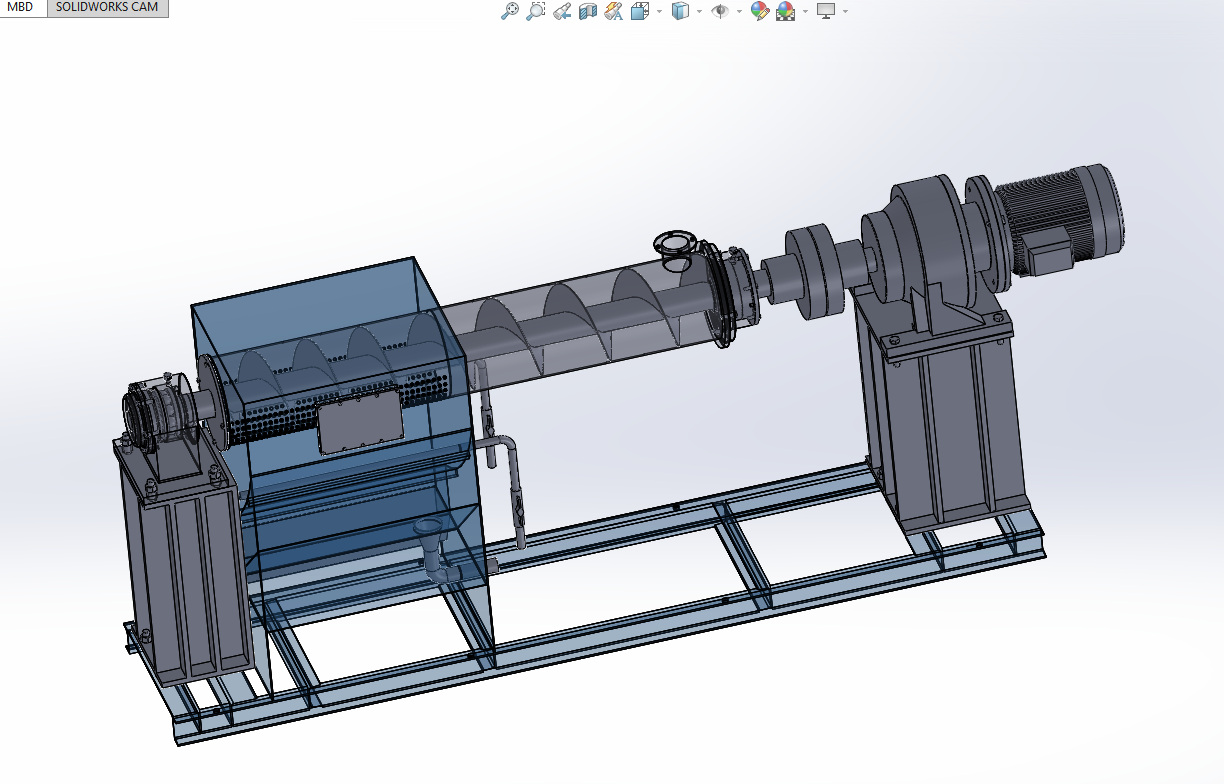This screenshot has height=784, width=1224.
Task: Open Edit Appearance tool
Action: [x=760, y=11]
